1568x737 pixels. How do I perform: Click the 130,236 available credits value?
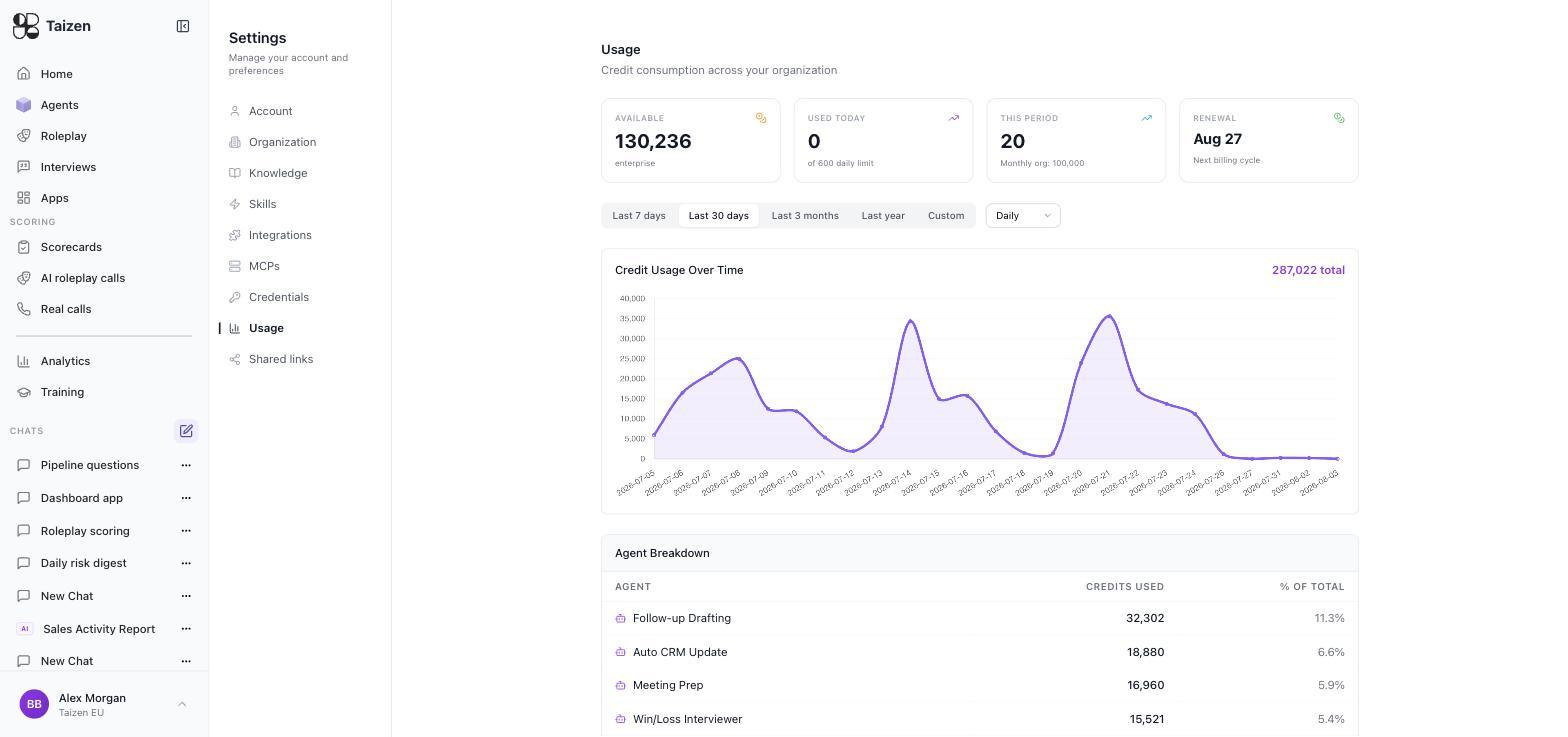(x=653, y=141)
